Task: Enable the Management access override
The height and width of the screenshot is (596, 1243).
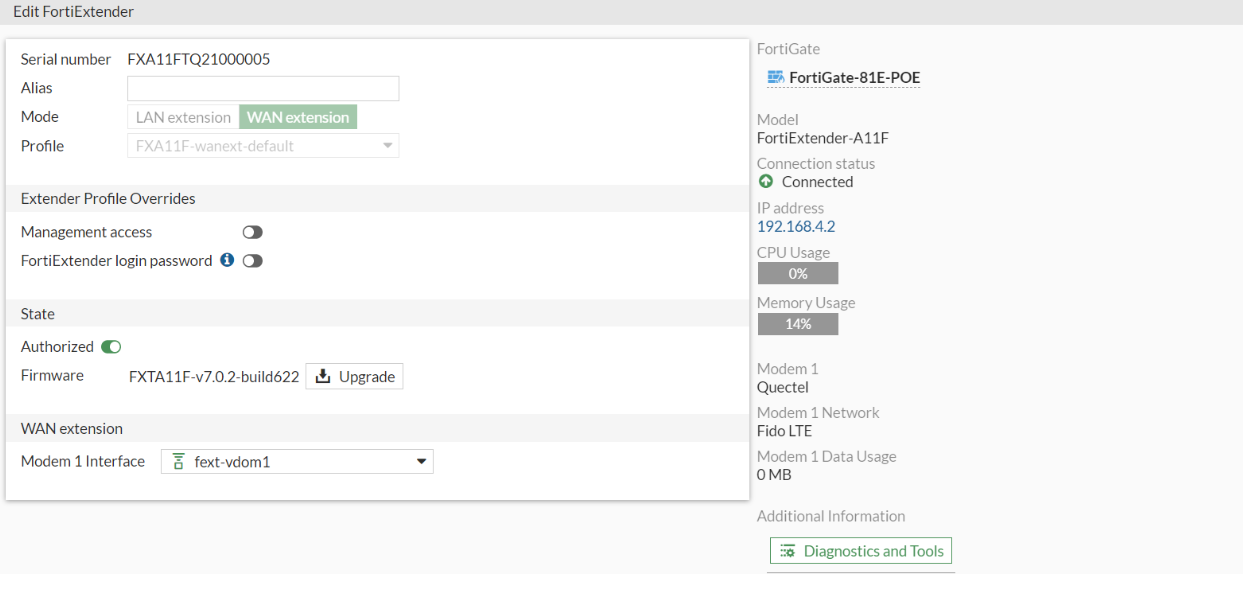Action: [252, 231]
